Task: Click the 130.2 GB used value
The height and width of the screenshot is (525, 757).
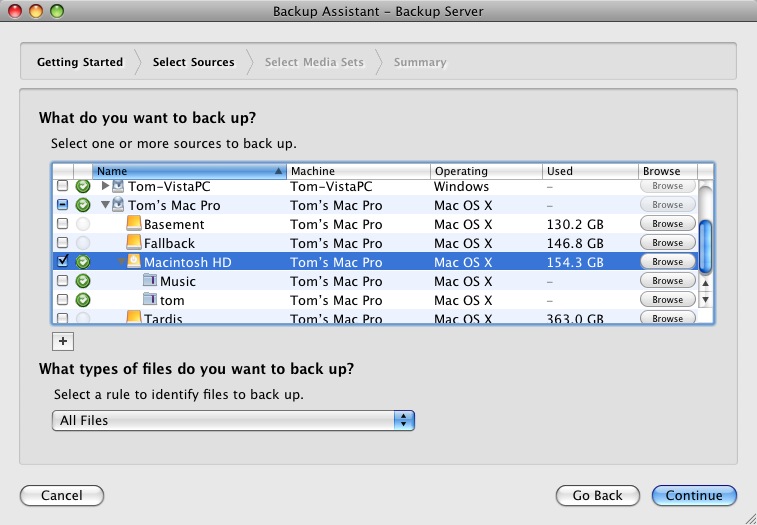Action: [x=575, y=224]
